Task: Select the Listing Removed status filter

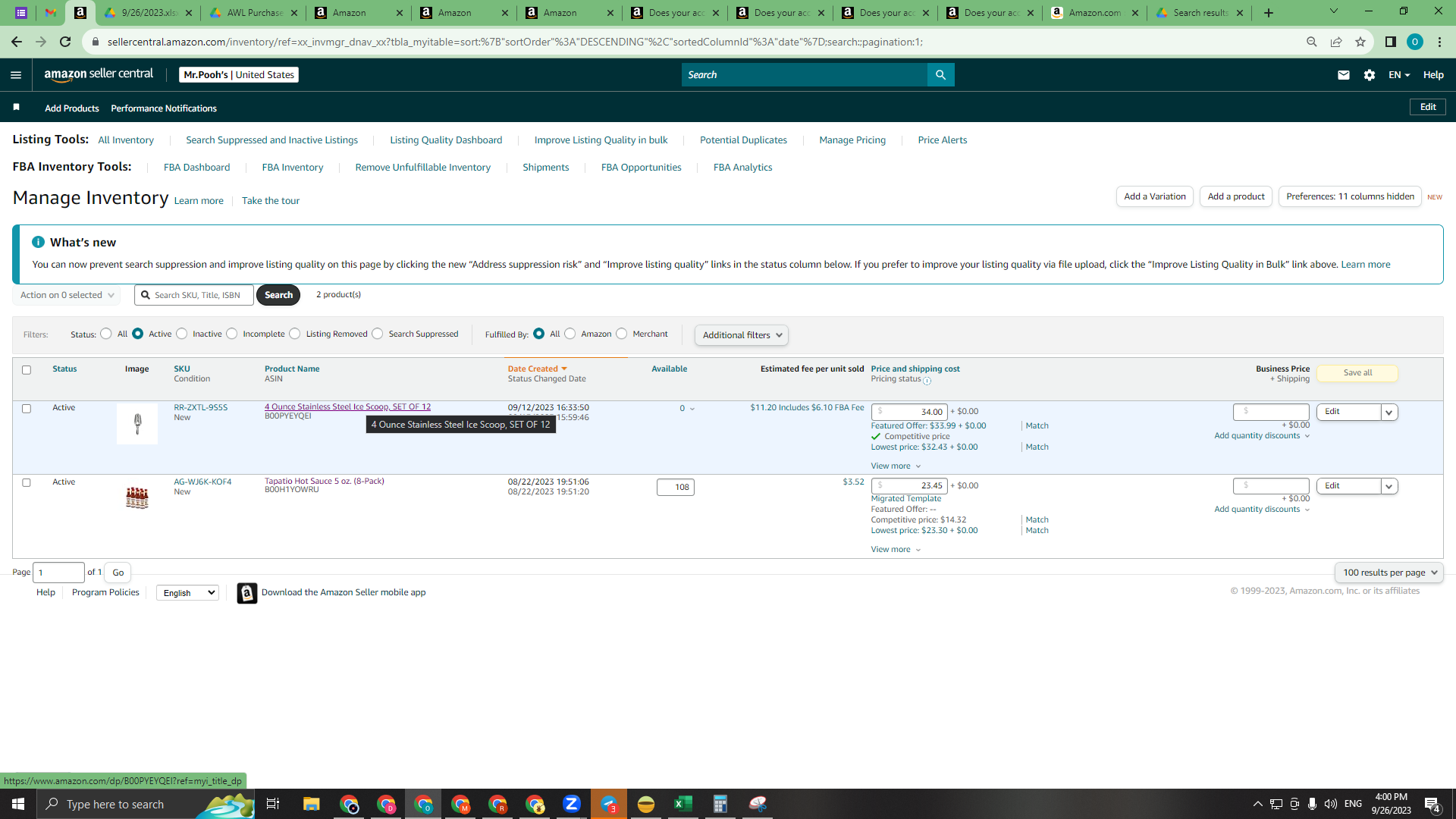Action: (x=295, y=334)
